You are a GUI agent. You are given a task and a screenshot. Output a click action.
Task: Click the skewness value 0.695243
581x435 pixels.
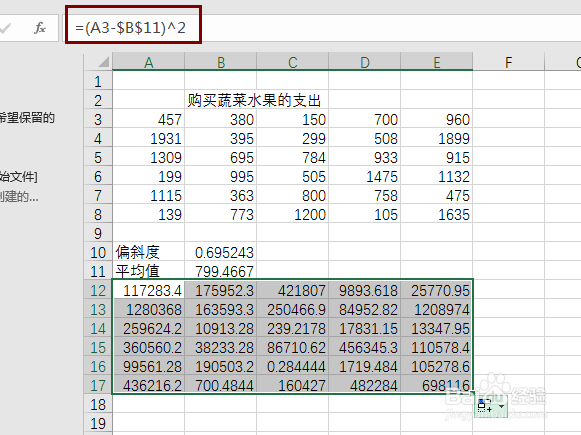point(220,252)
